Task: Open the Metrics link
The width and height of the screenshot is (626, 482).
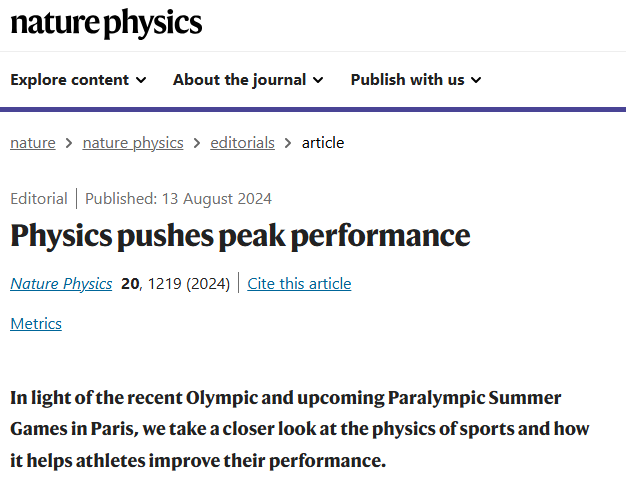Action: pyautogui.click(x=36, y=323)
